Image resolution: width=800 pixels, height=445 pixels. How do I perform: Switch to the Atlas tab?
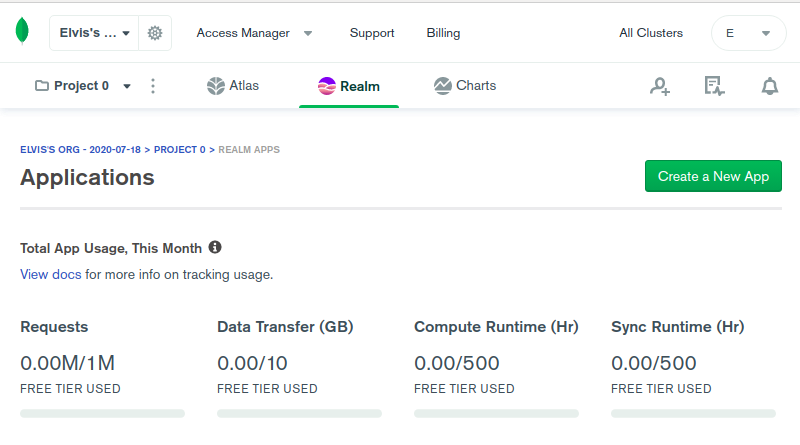click(x=233, y=86)
